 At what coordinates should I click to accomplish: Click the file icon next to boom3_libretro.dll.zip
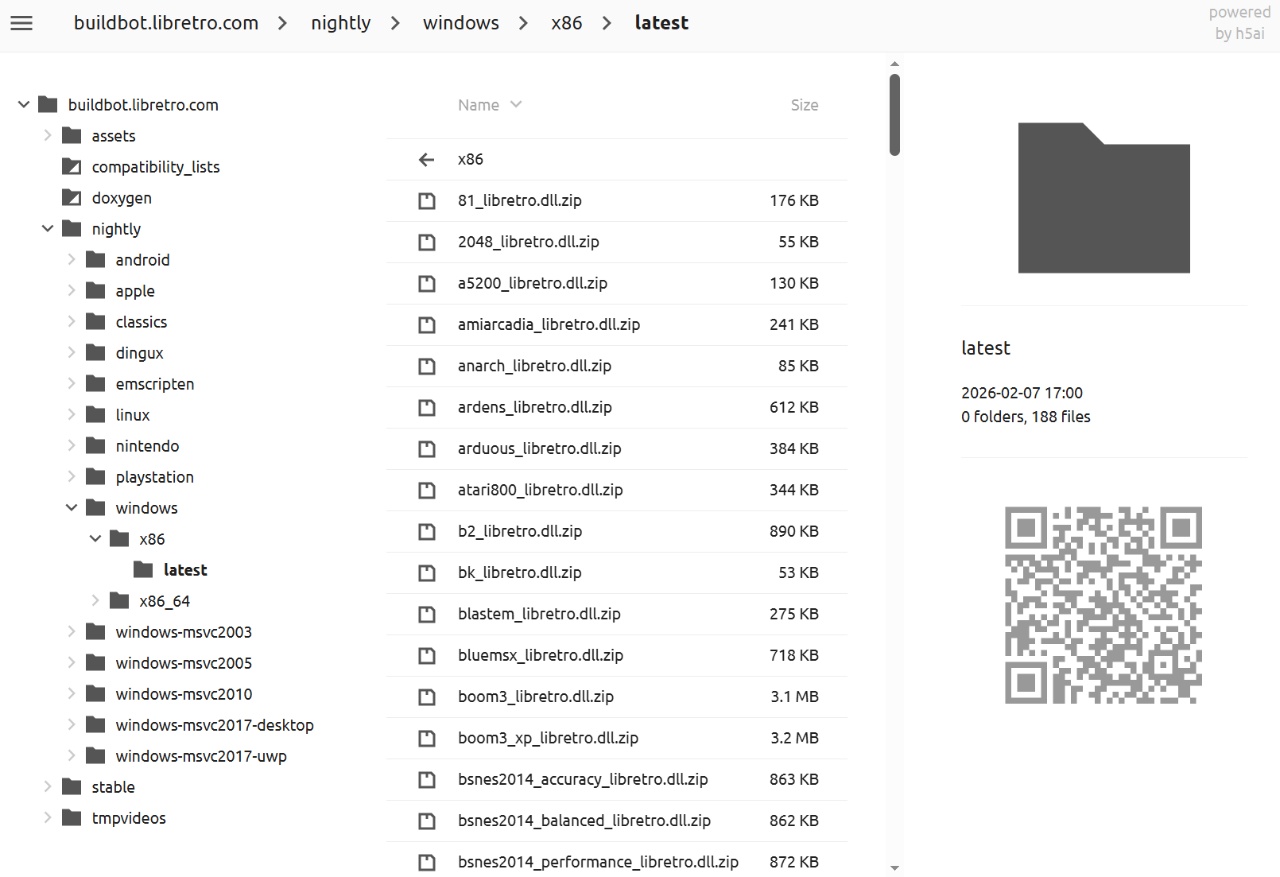point(427,697)
